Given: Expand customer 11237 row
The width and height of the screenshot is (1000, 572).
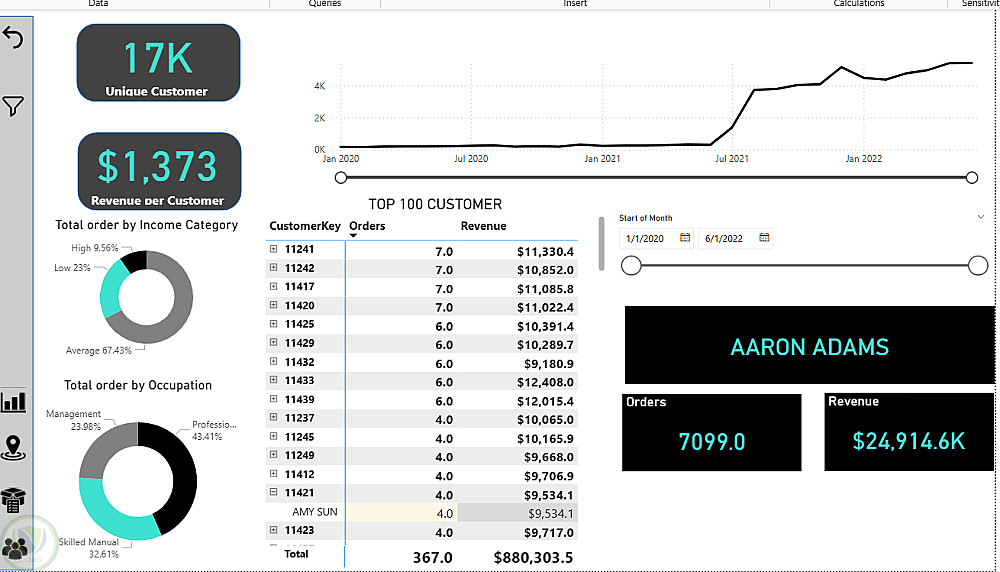Looking at the screenshot, I should click(x=274, y=418).
